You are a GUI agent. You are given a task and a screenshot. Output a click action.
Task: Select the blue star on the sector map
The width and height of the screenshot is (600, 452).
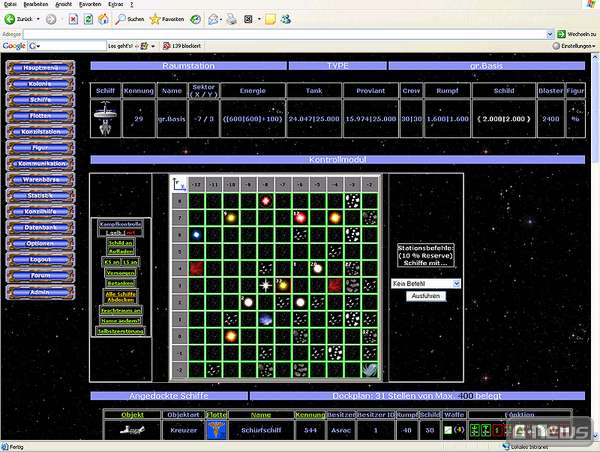click(196, 235)
